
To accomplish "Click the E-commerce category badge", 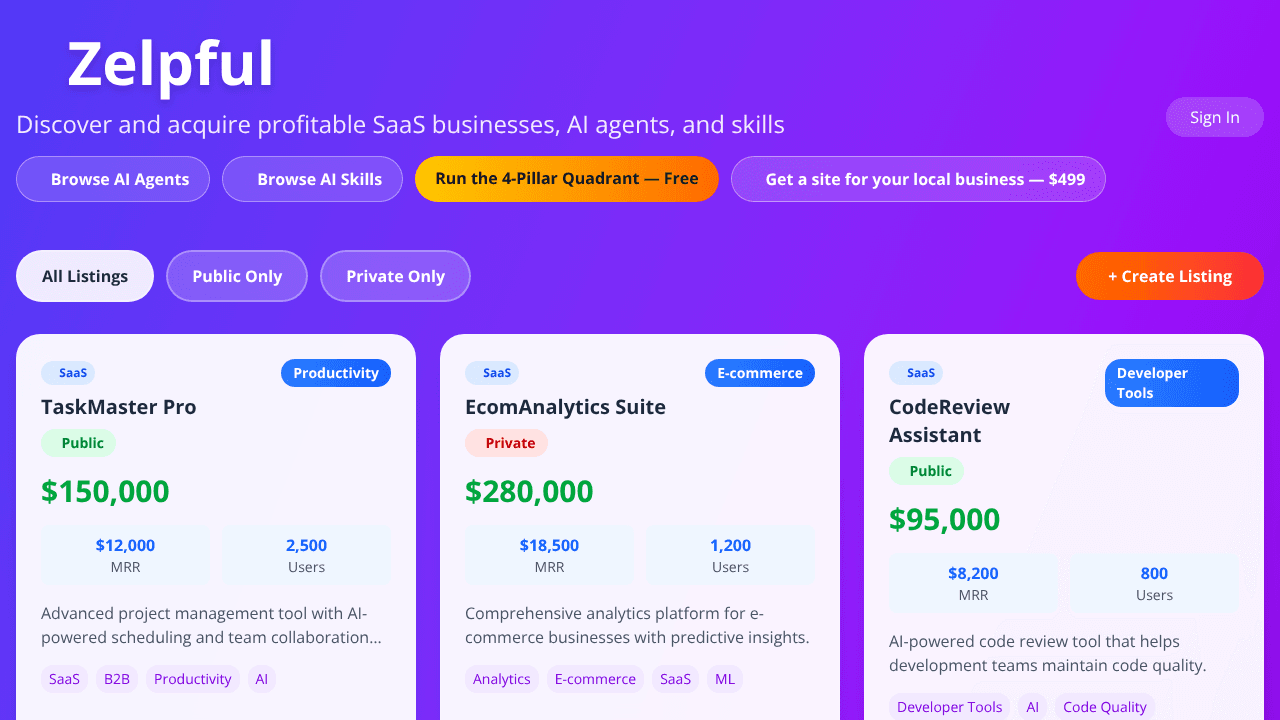I will (x=760, y=373).
